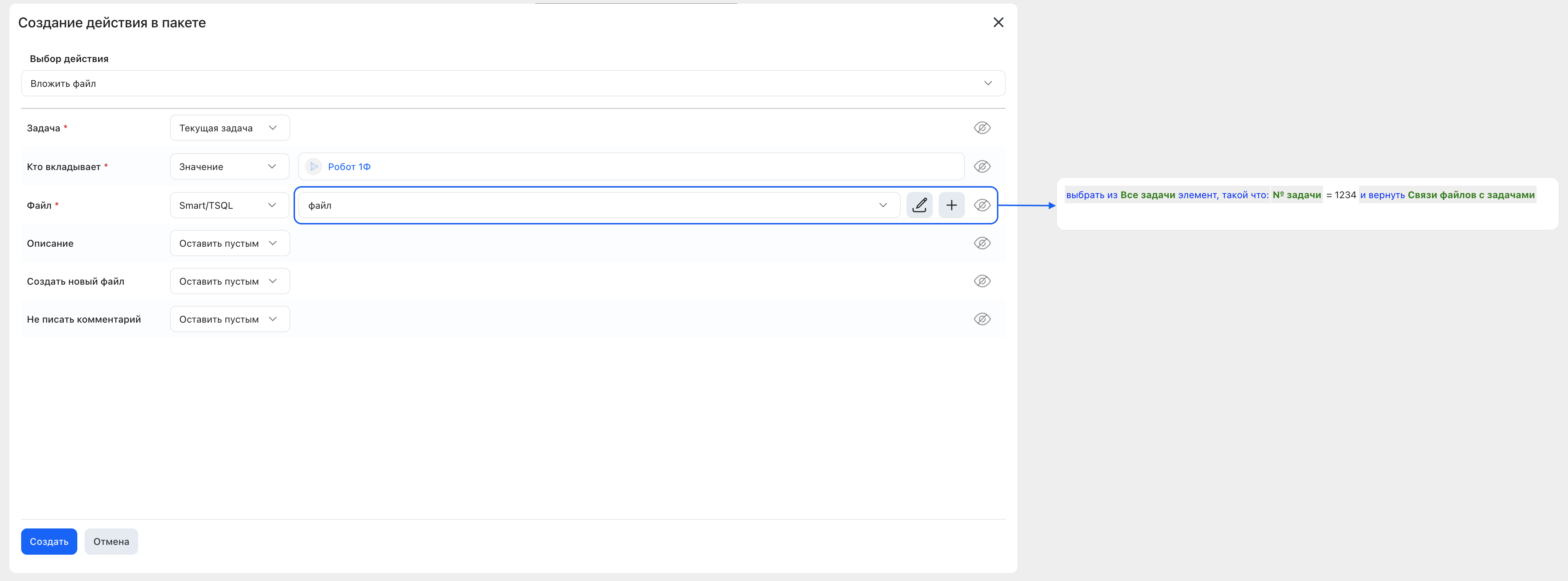Viewport: 1568px width, 581px height.
Task: Click the Задача field label
Action: tap(43, 128)
